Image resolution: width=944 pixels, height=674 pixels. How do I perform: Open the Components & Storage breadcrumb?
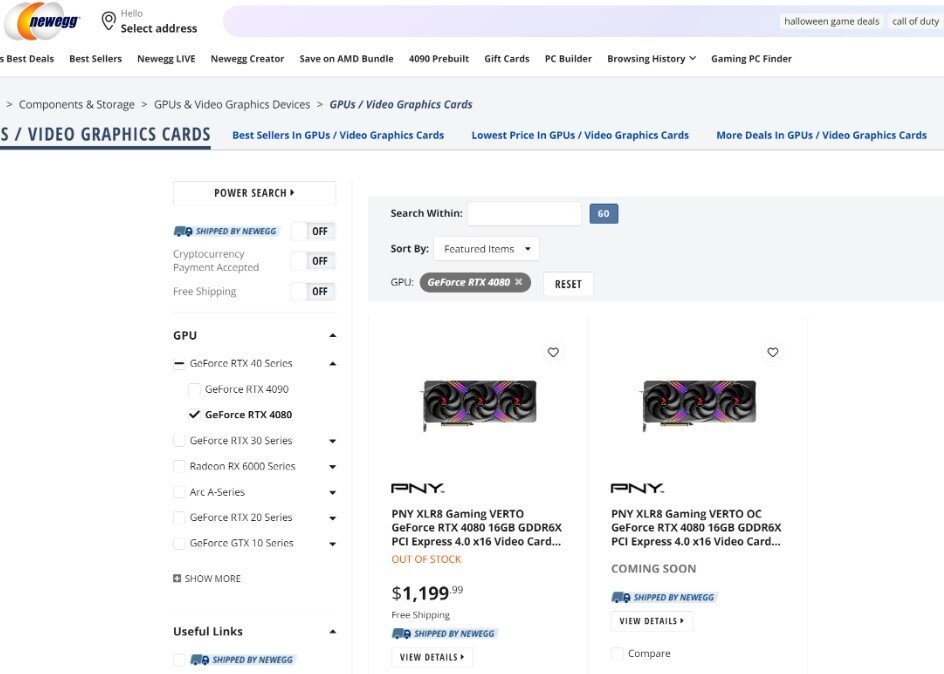76,105
